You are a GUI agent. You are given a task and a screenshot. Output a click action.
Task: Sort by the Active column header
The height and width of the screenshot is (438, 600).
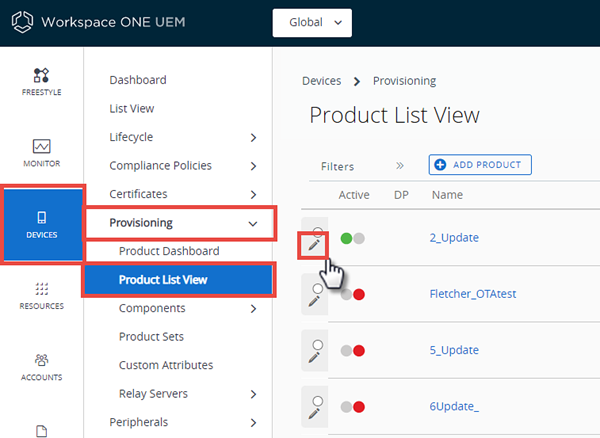pyautogui.click(x=354, y=195)
